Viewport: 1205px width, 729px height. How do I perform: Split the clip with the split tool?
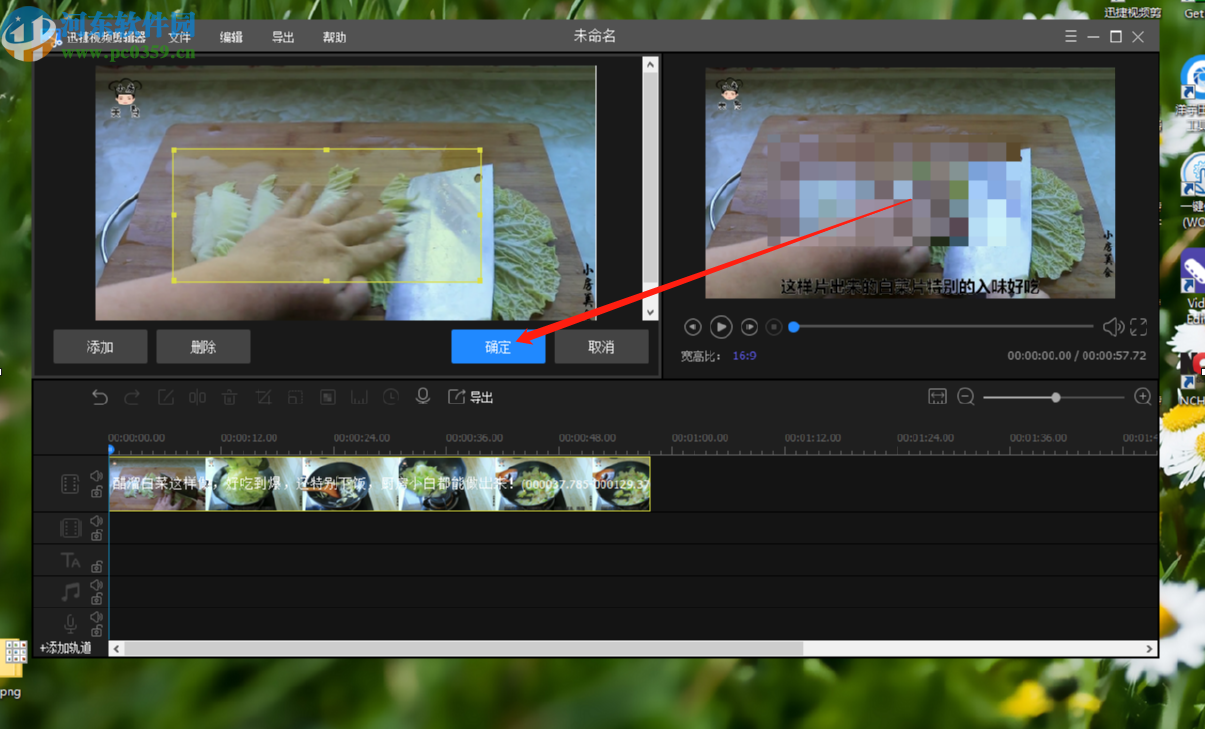tap(198, 397)
